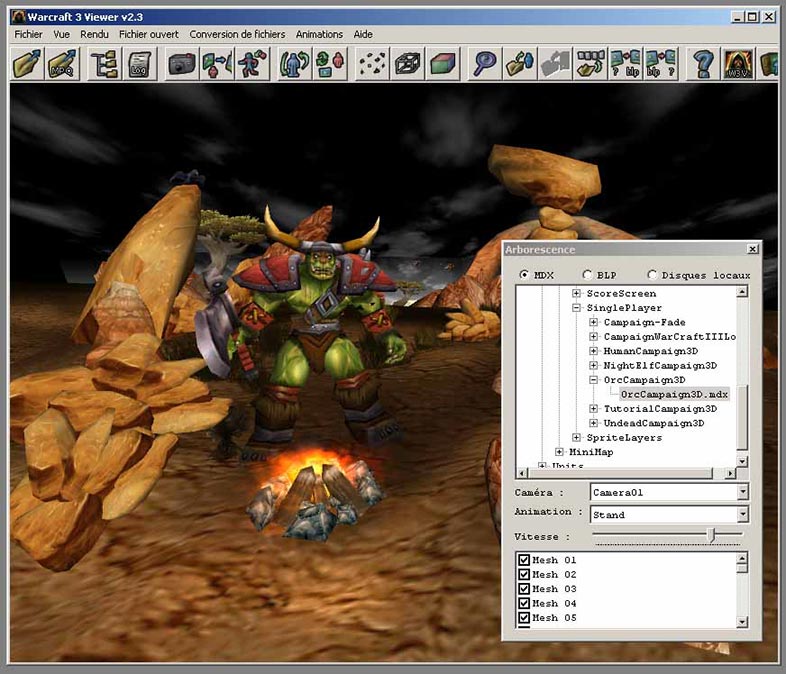Viewport: 786px width, 674px height.
Task: Click the tree's vertical scrollbar down arrow
Action: click(x=742, y=461)
